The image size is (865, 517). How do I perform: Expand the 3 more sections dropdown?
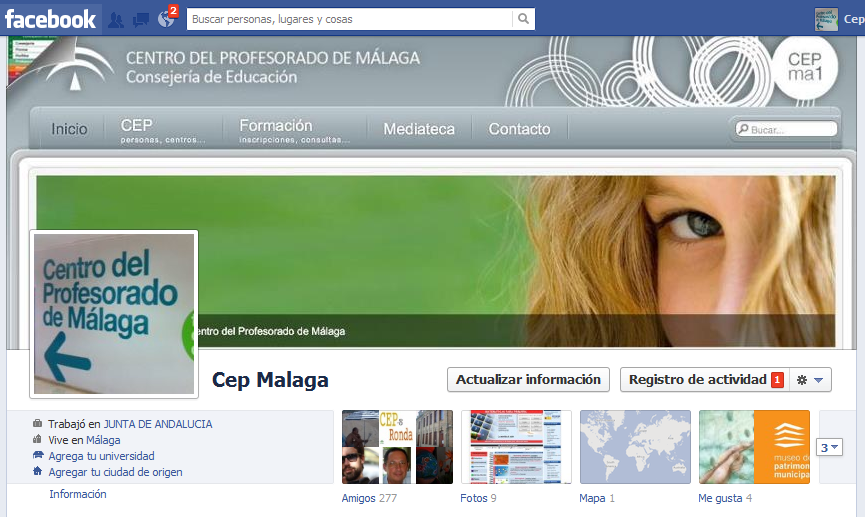(x=829, y=447)
